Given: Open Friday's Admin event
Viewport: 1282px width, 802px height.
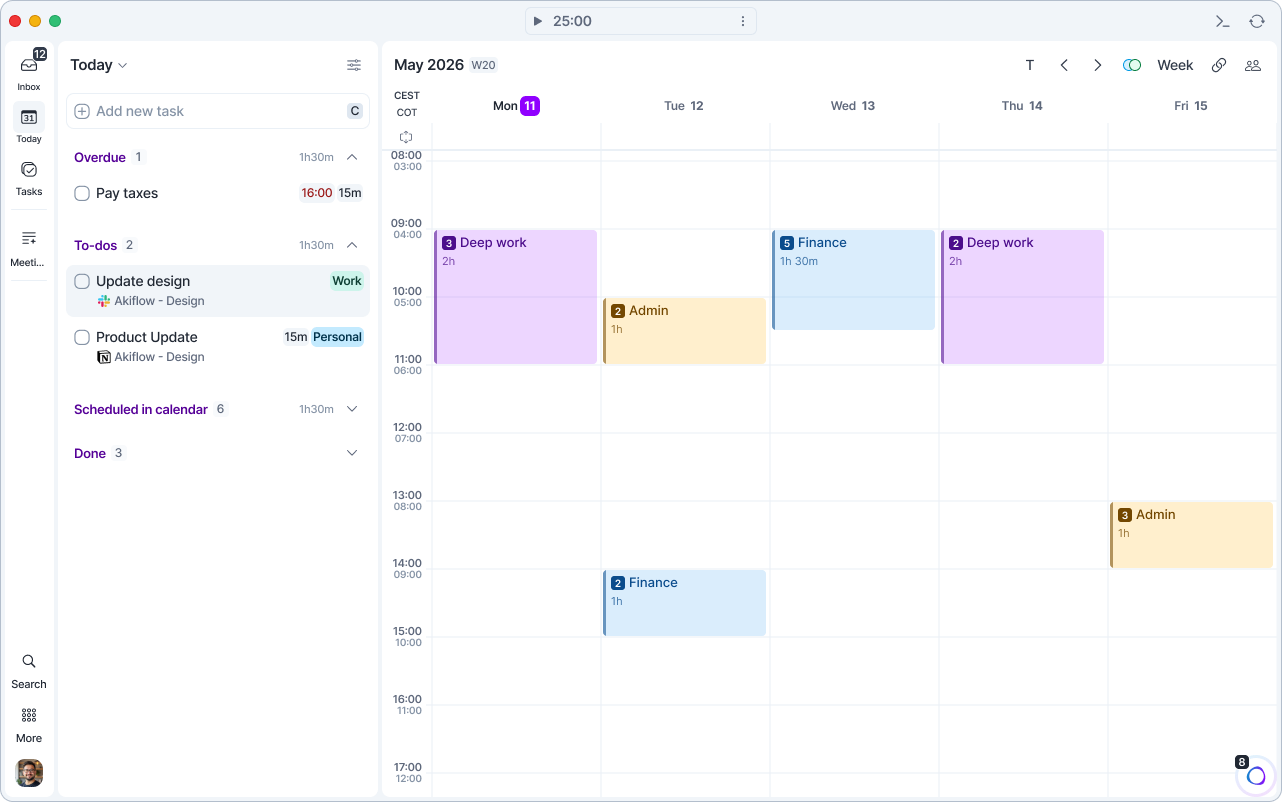Looking at the screenshot, I should (1192, 535).
